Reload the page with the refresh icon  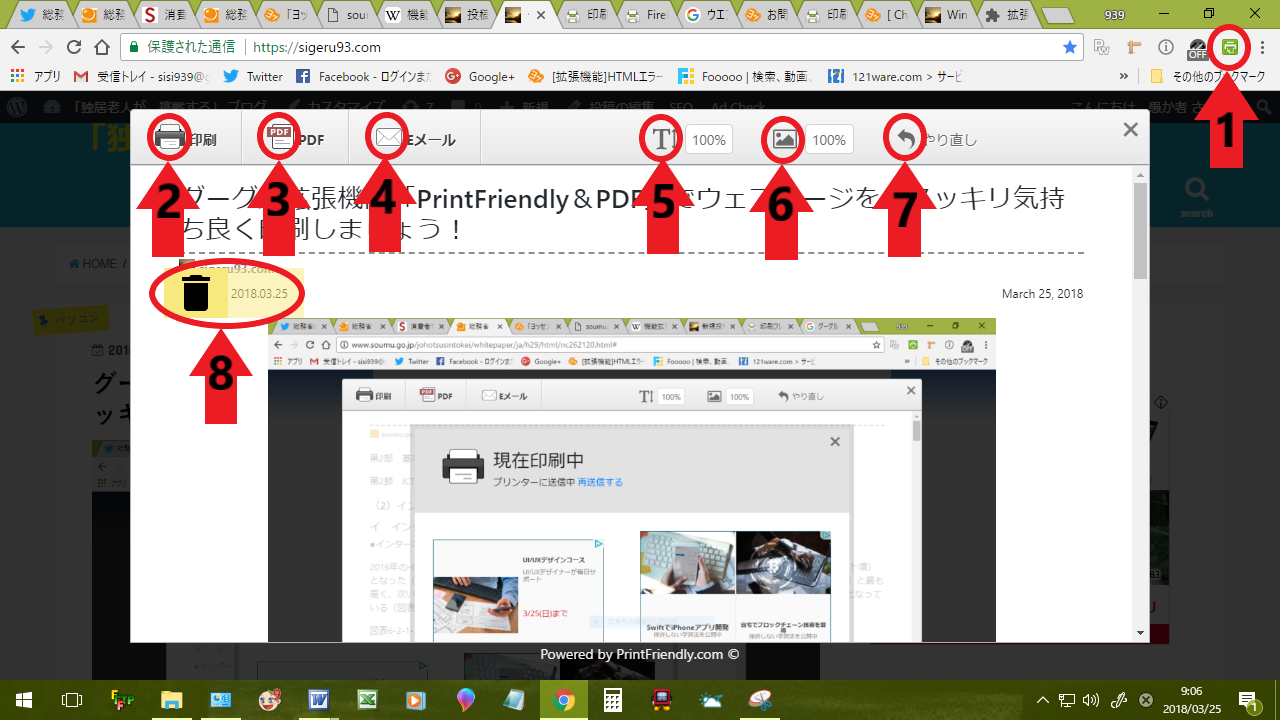[x=73, y=47]
